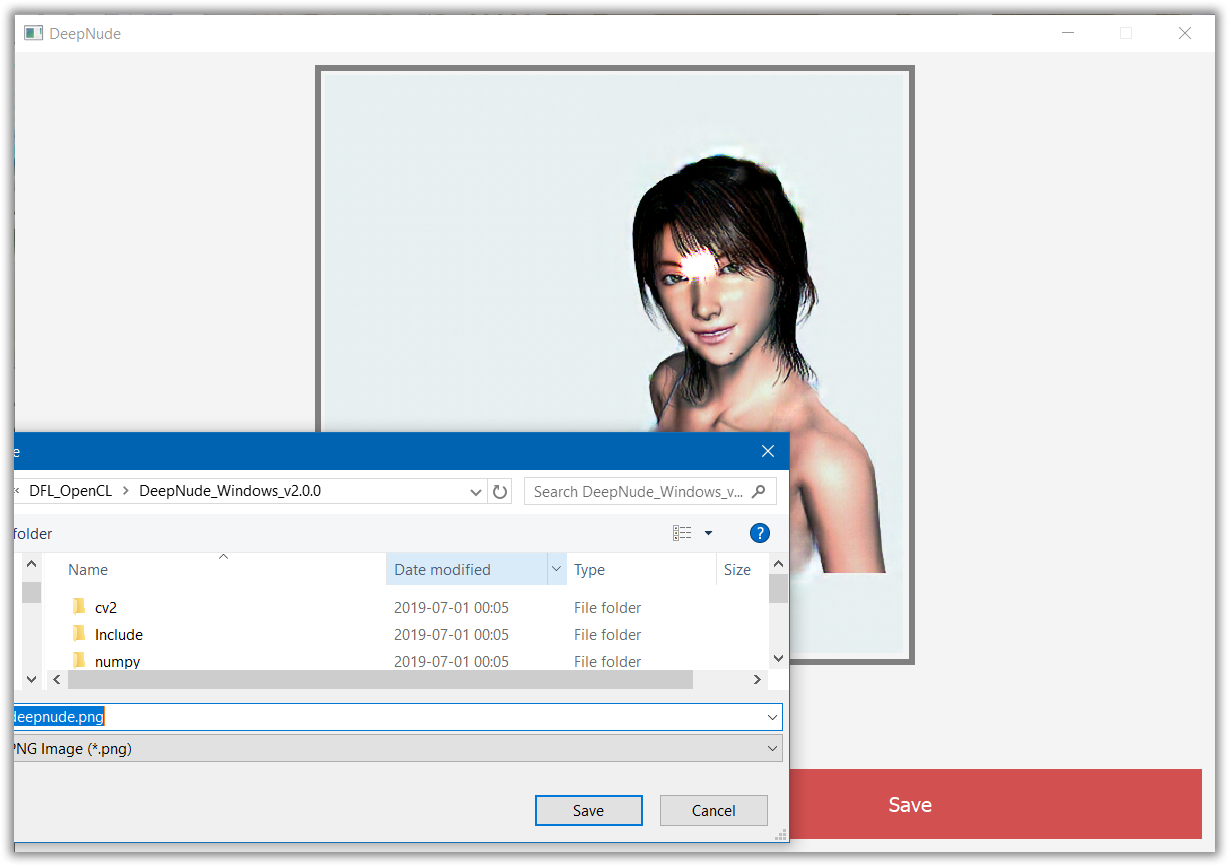The width and height of the screenshot is (1229, 866).
Task: Select the DFL_OpenCL breadcrumb
Action: (x=70, y=491)
